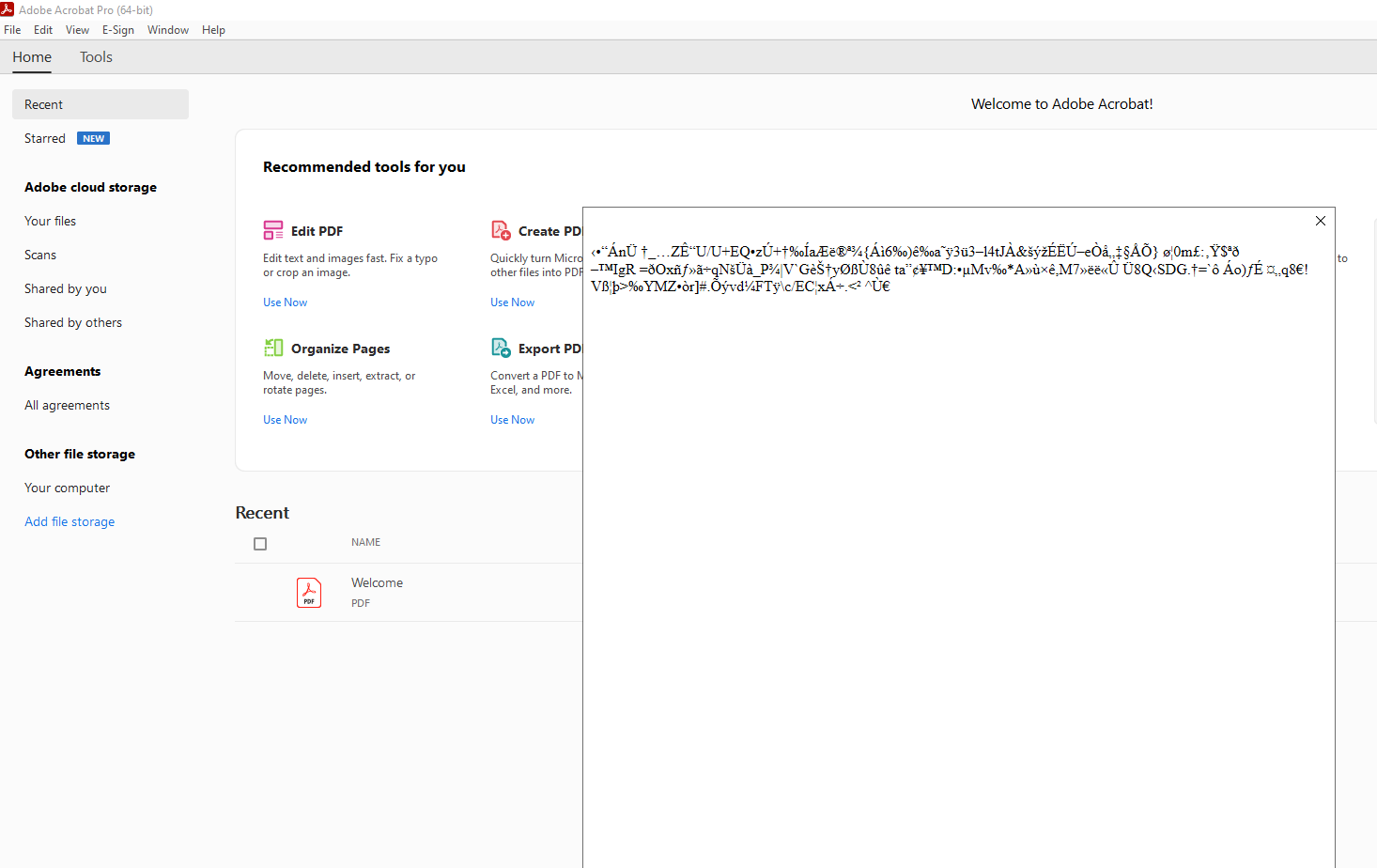
Task: Click the Welcome PDF file icon
Action: (x=309, y=593)
